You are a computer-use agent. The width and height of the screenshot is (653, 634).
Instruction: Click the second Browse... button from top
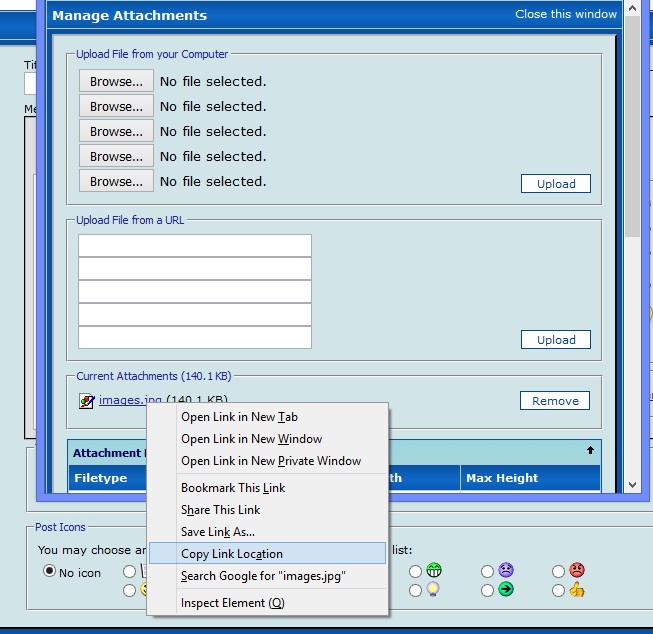pyautogui.click(x=116, y=106)
